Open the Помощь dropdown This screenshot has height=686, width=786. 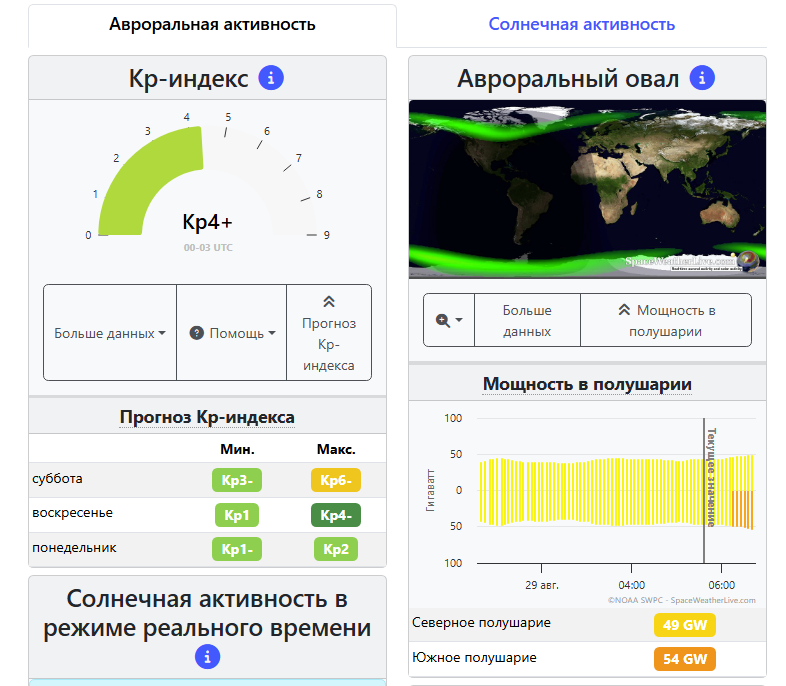(232, 333)
